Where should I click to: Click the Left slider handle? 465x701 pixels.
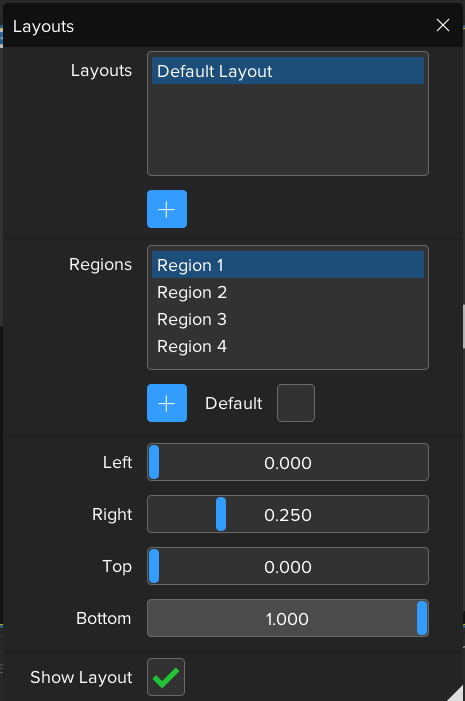click(154, 462)
